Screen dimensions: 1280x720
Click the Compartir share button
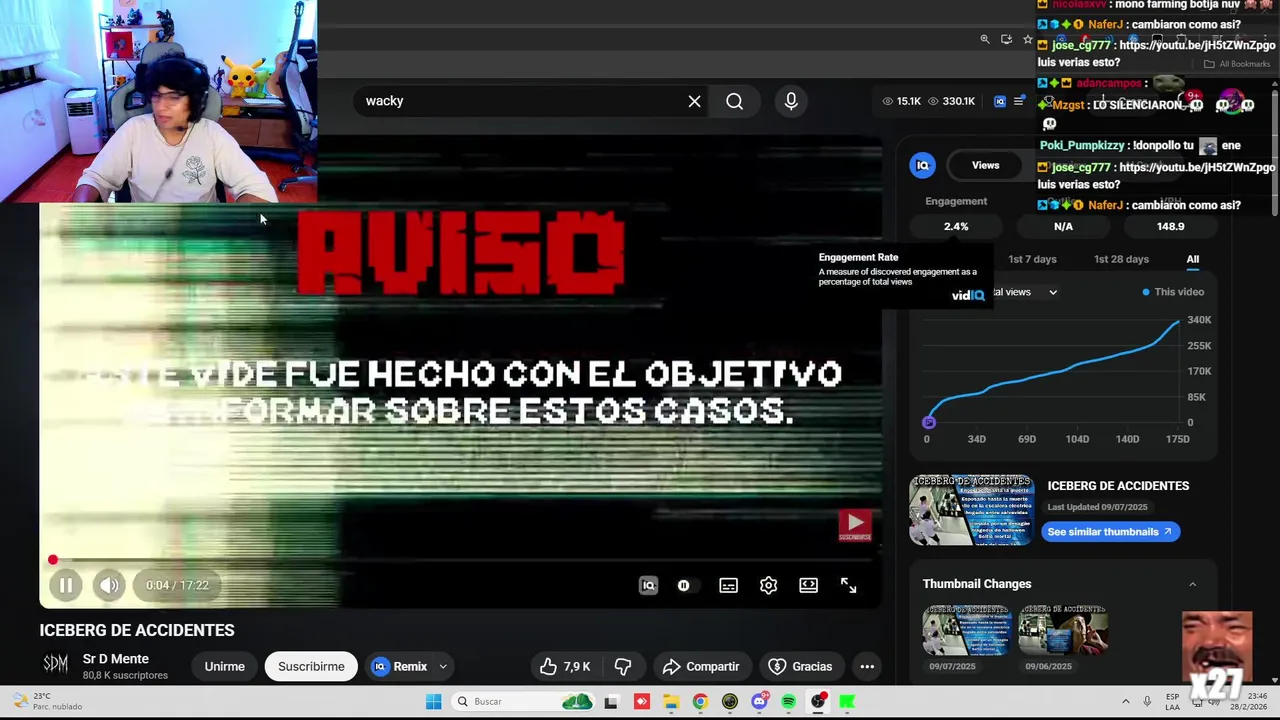pyautogui.click(x=701, y=667)
